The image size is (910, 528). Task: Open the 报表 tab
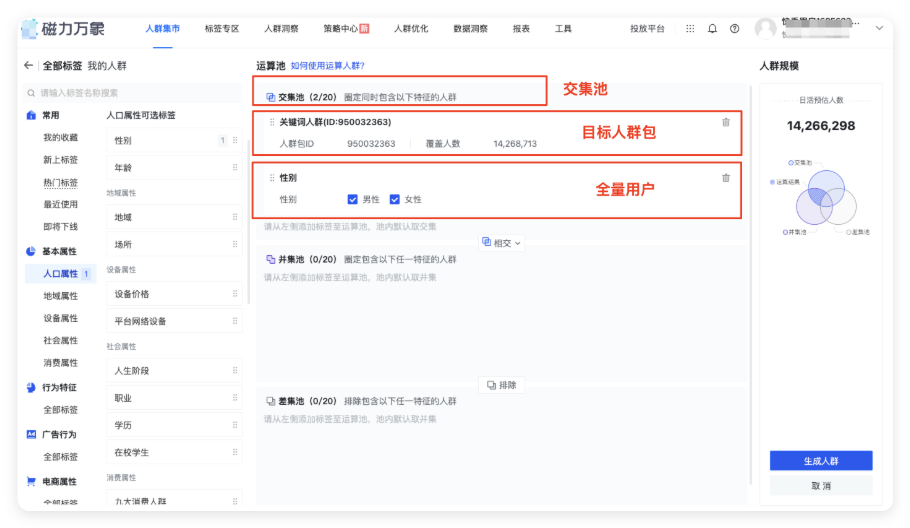(x=521, y=28)
